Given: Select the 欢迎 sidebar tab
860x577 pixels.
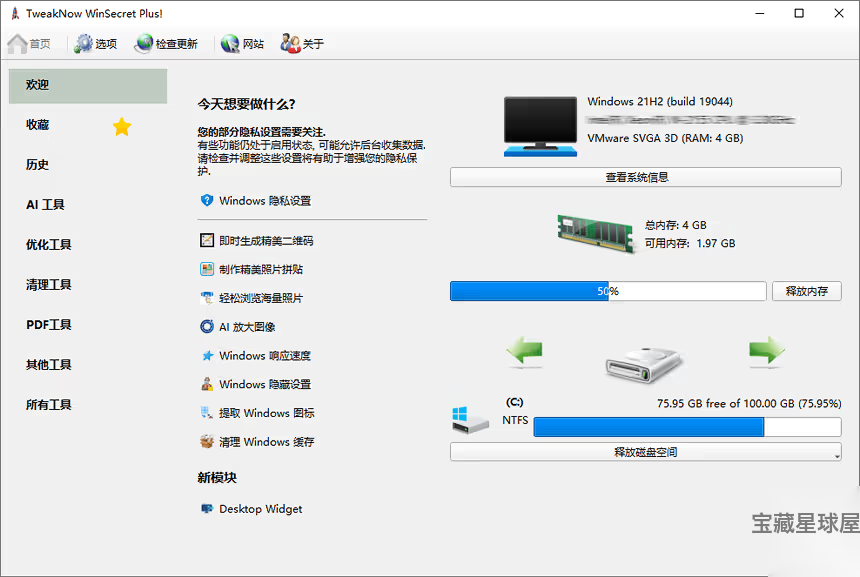Looking at the screenshot, I should [x=88, y=86].
